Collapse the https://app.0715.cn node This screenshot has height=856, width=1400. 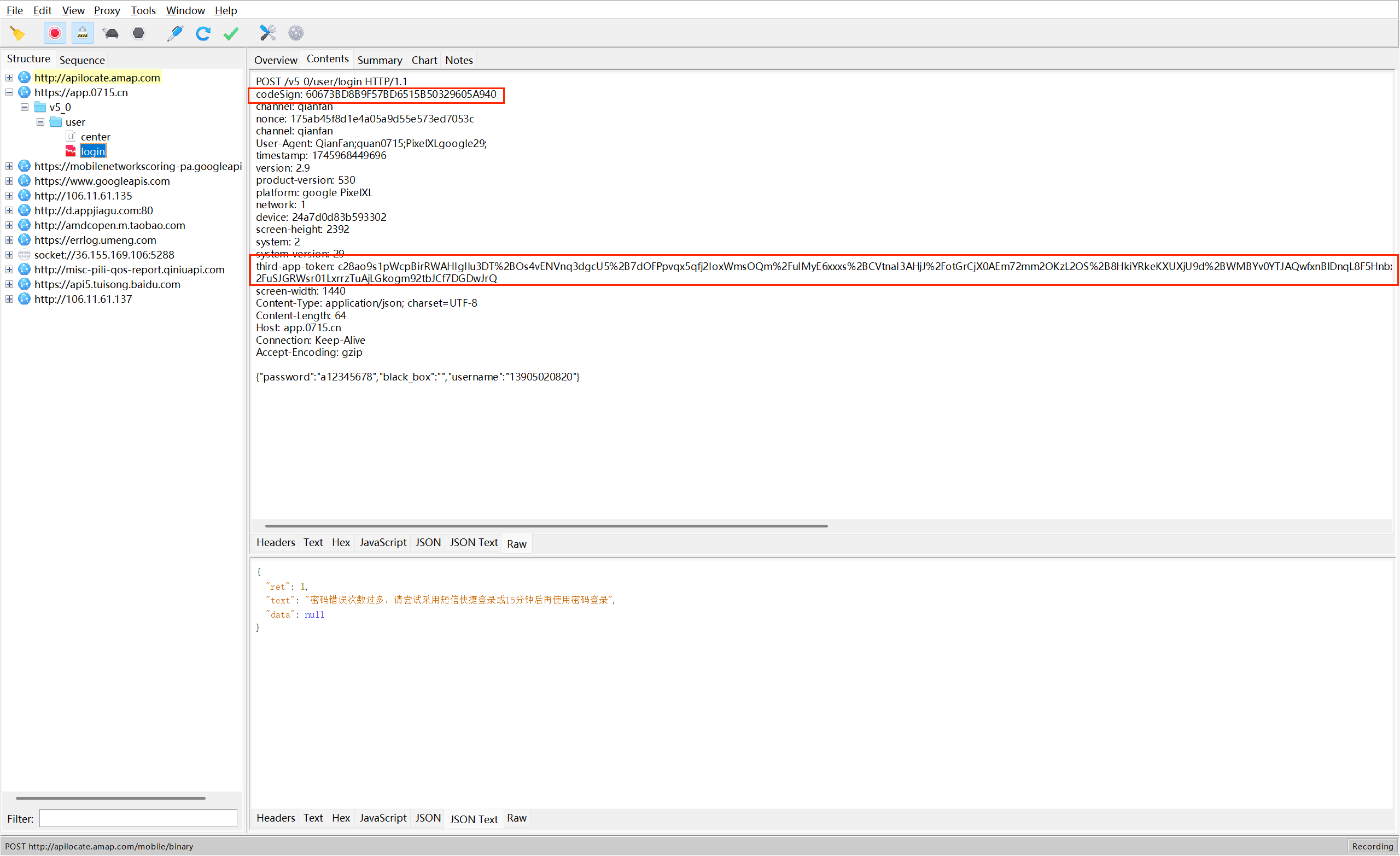click(x=9, y=92)
